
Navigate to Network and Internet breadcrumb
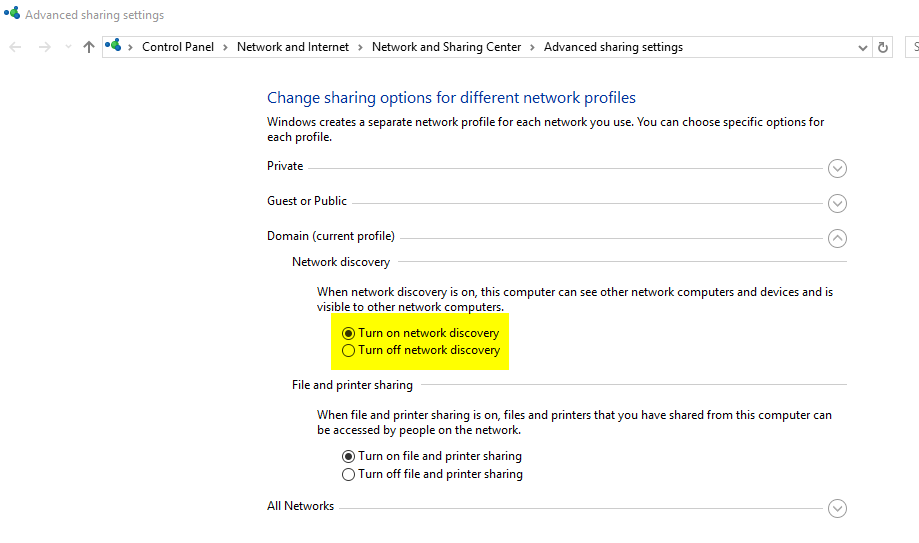293,47
